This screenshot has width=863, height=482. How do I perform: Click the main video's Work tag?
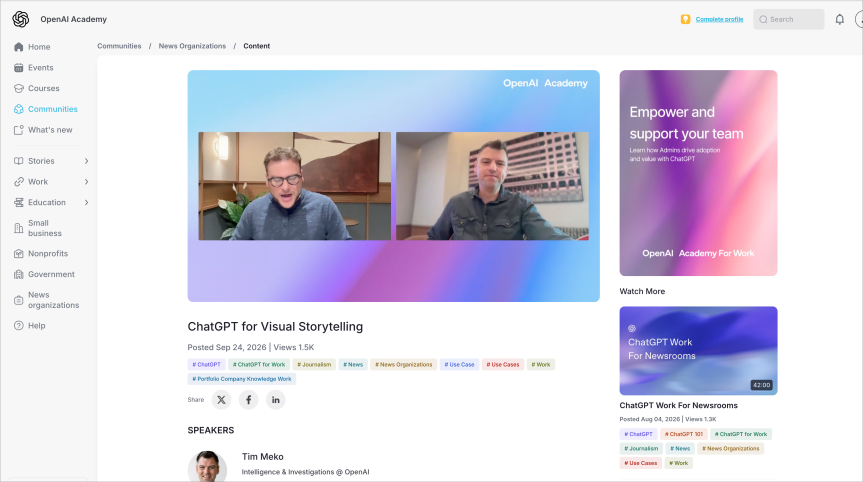pyautogui.click(x=540, y=364)
